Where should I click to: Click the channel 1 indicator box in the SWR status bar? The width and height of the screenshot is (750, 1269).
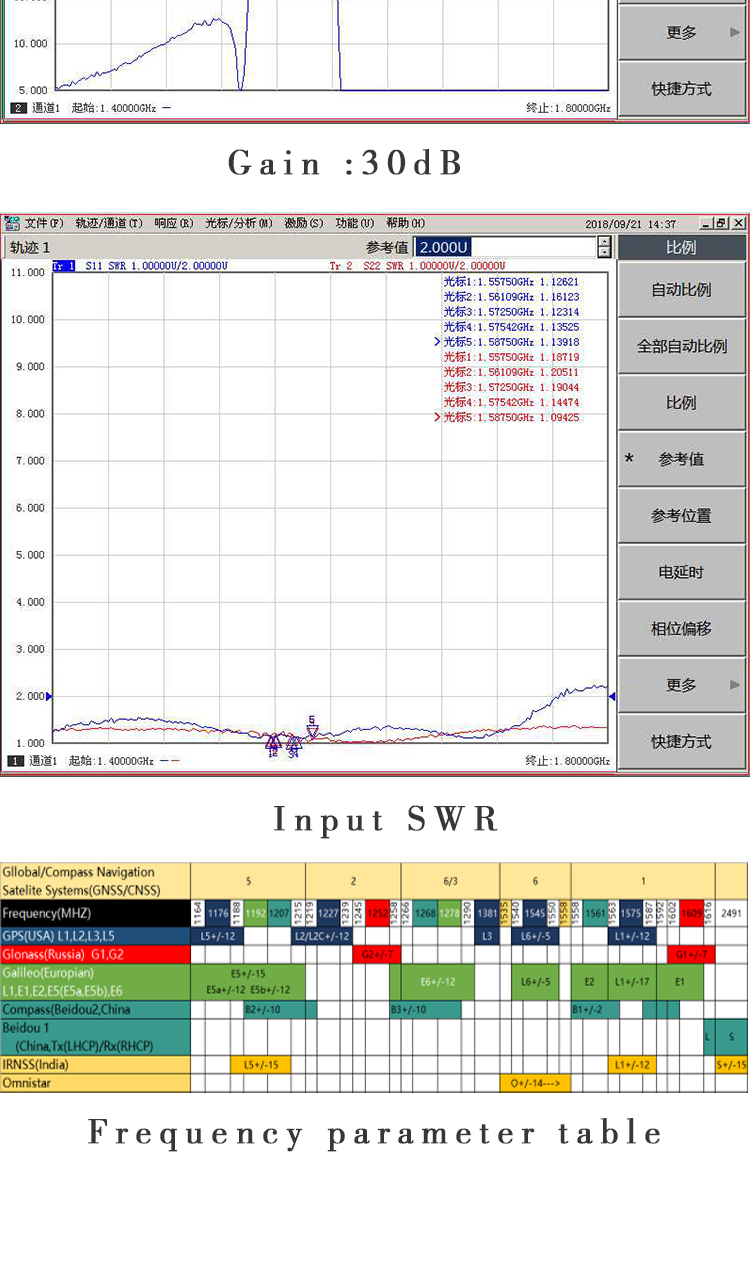16,761
